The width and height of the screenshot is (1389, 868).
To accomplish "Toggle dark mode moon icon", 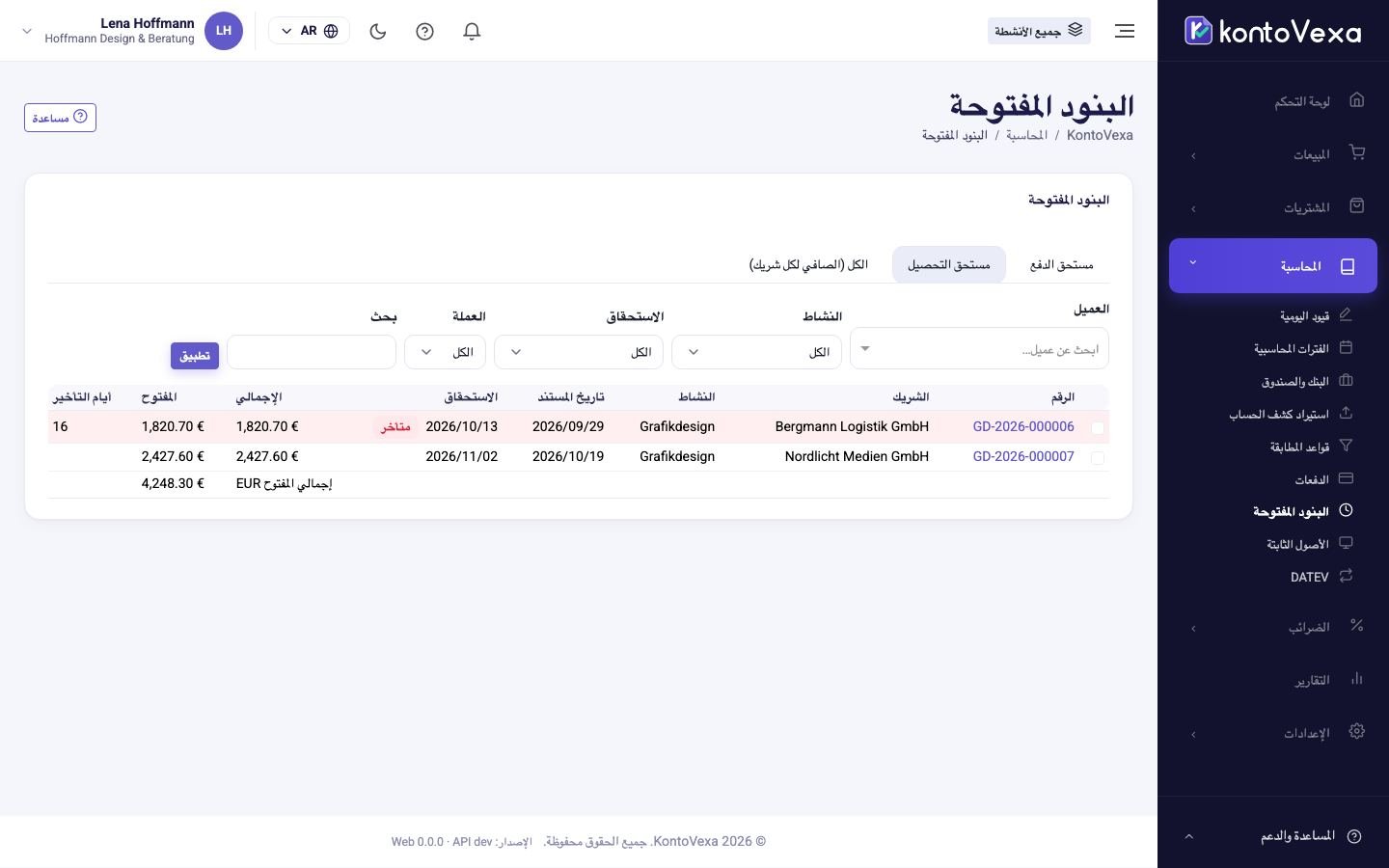I will (378, 31).
